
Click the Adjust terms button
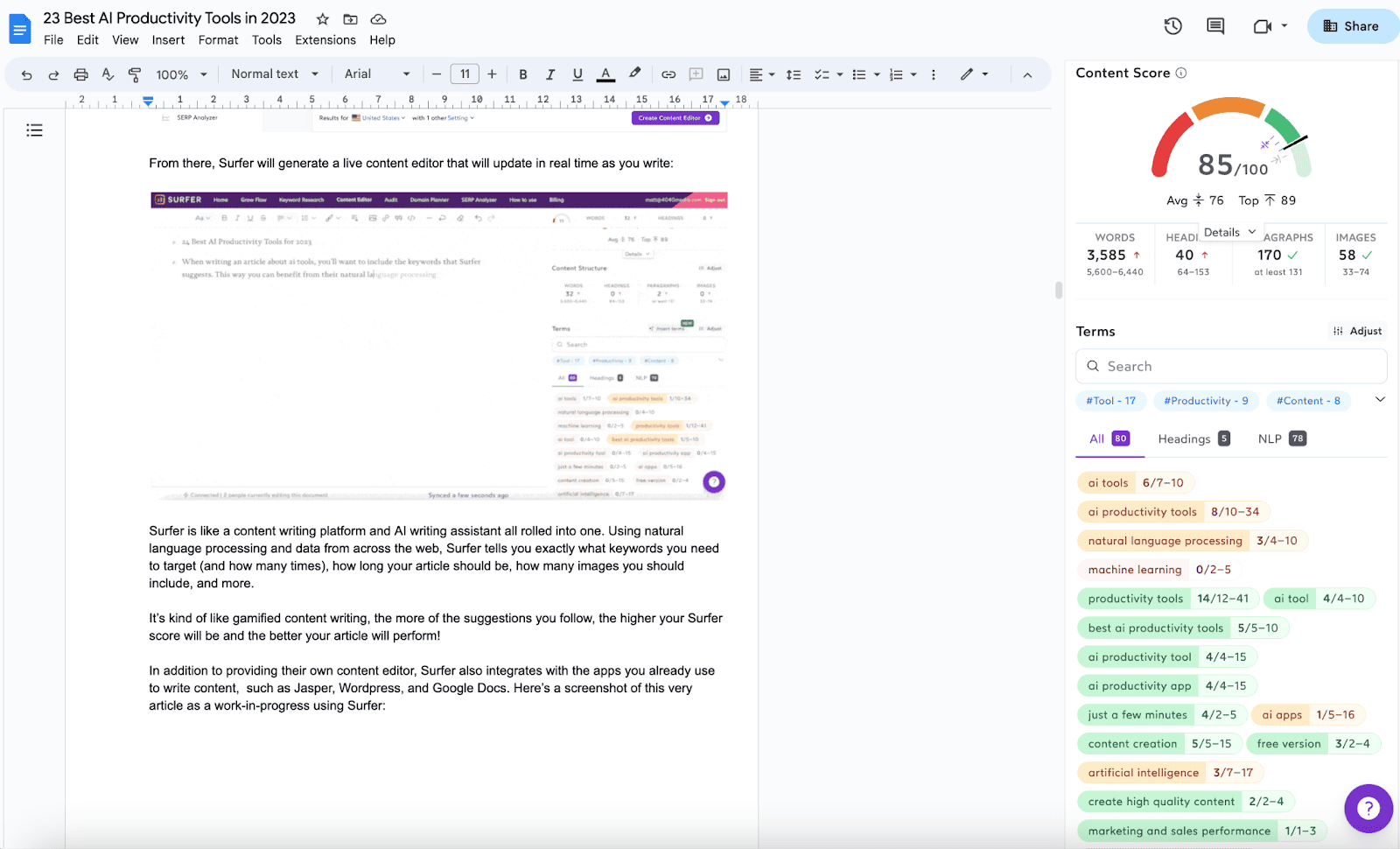pos(1357,331)
